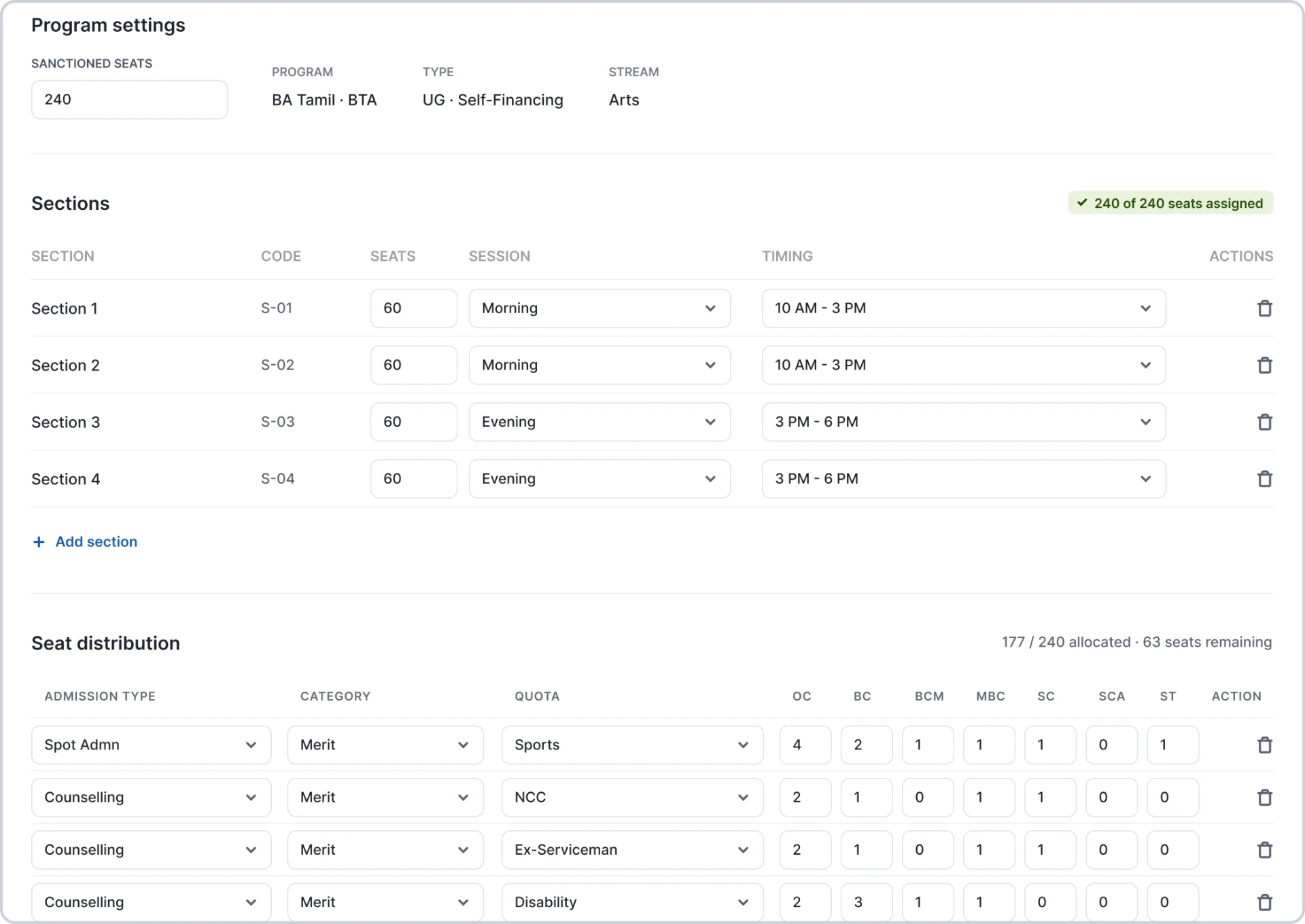This screenshot has height=924, width=1305.
Task: Change Section 3 session from Evening
Action: point(599,422)
